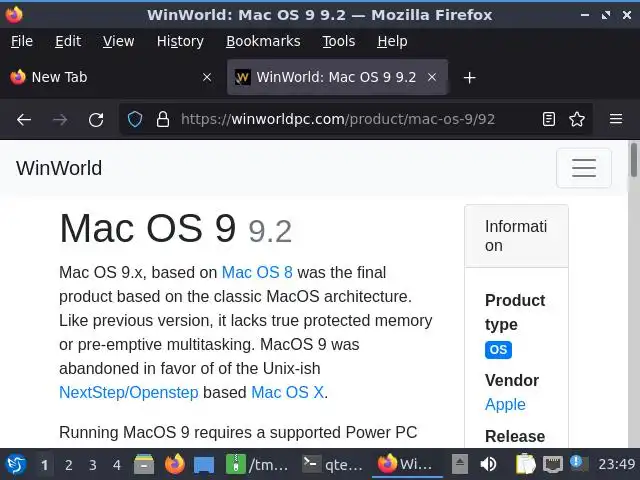Click the page vertical scrollbar thumb
The width and height of the screenshot is (640, 480).
point(634,160)
